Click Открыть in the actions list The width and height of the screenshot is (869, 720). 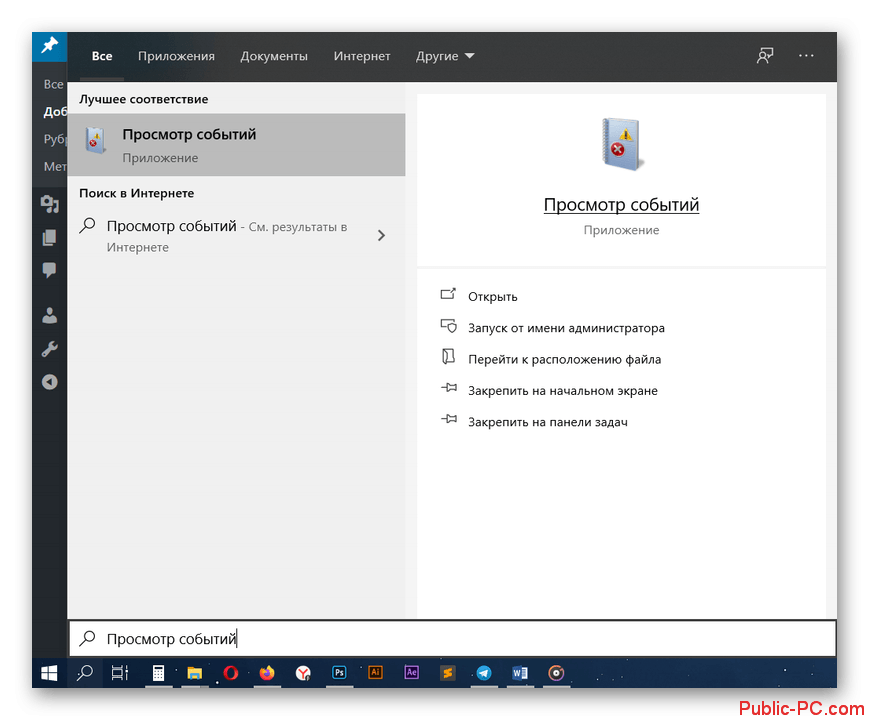492,296
